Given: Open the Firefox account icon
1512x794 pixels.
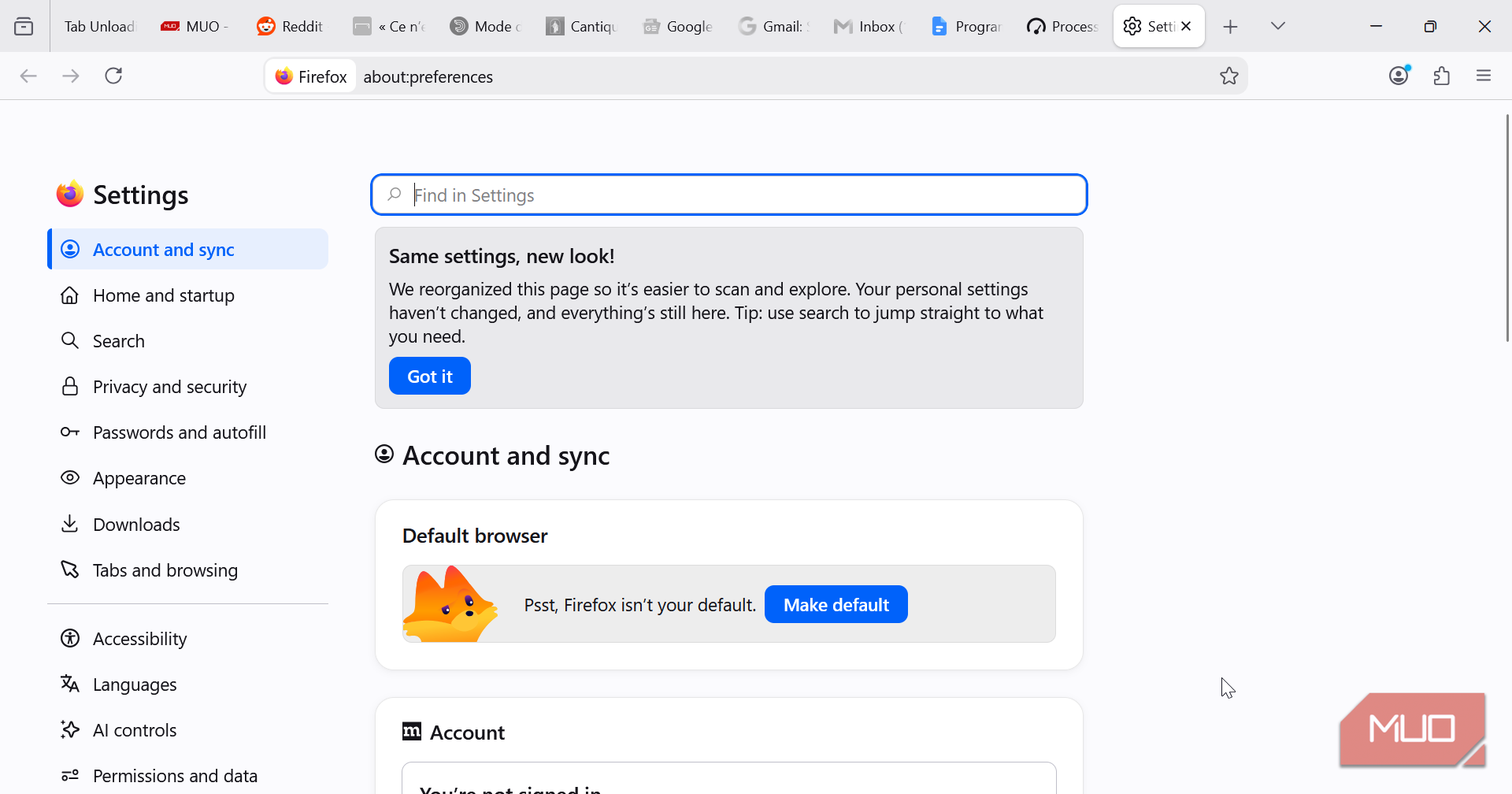Looking at the screenshot, I should click(1399, 76).
